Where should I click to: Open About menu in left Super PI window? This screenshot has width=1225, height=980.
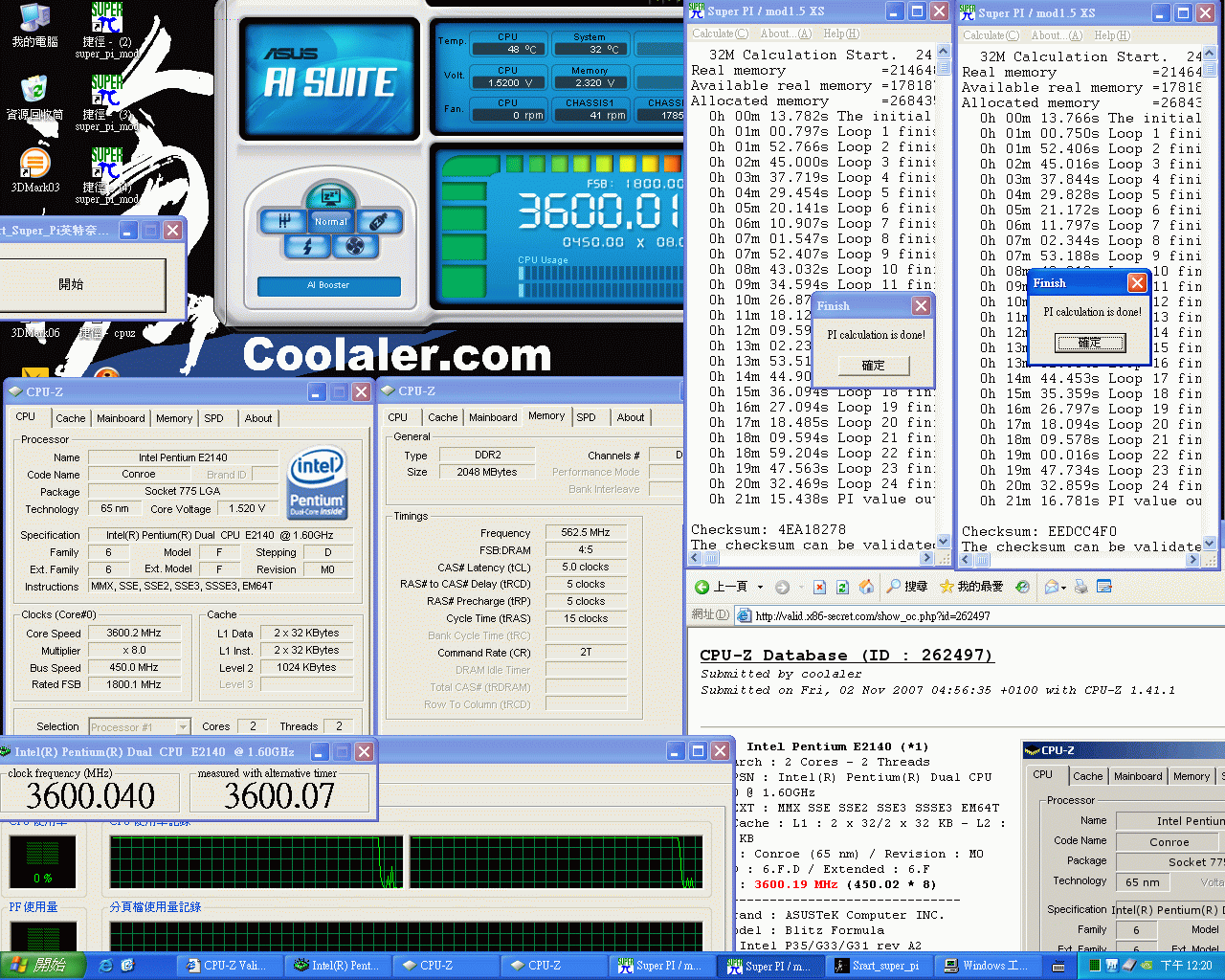click(x=786, y=33)
